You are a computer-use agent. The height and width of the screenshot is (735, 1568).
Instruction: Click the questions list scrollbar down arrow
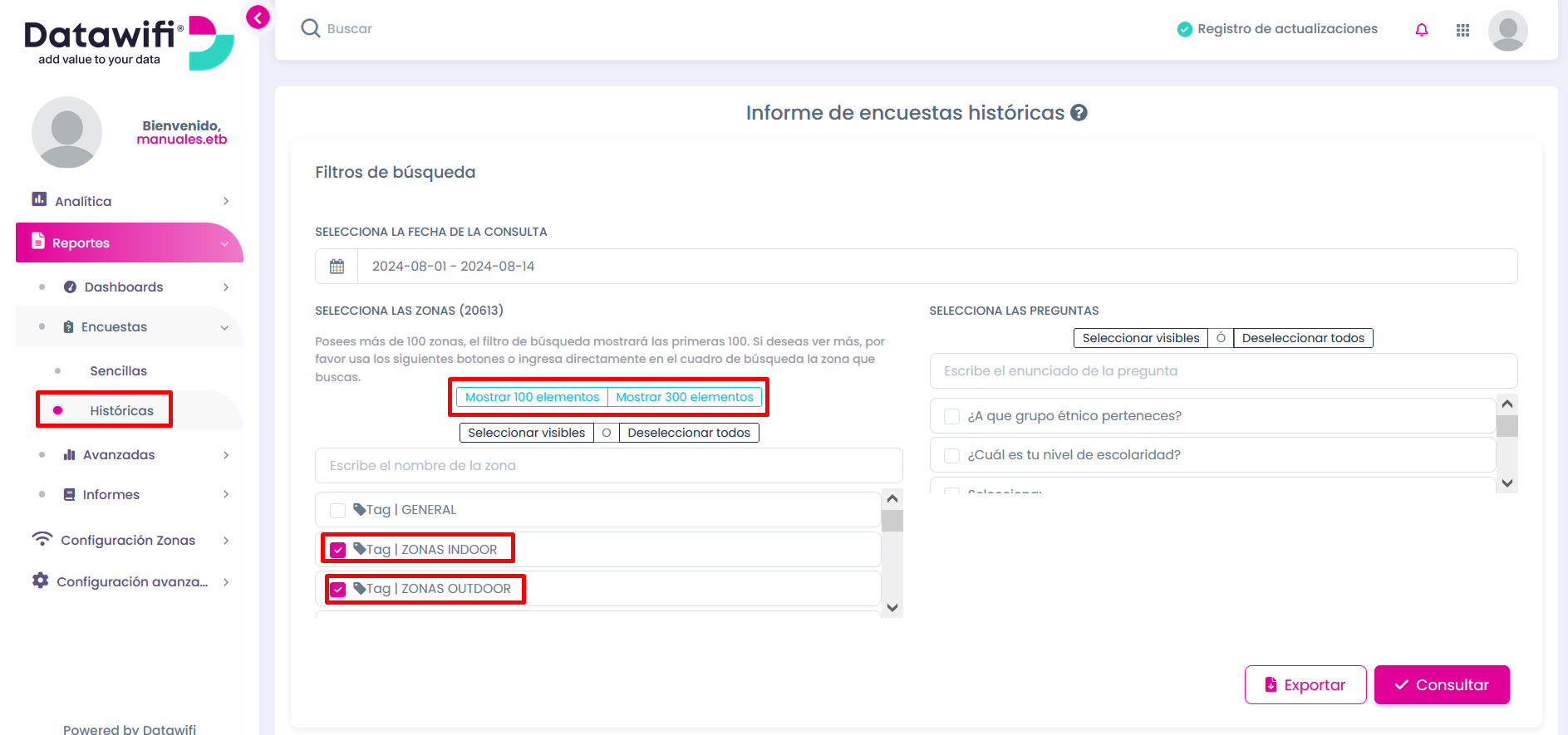pos(1507,483)
